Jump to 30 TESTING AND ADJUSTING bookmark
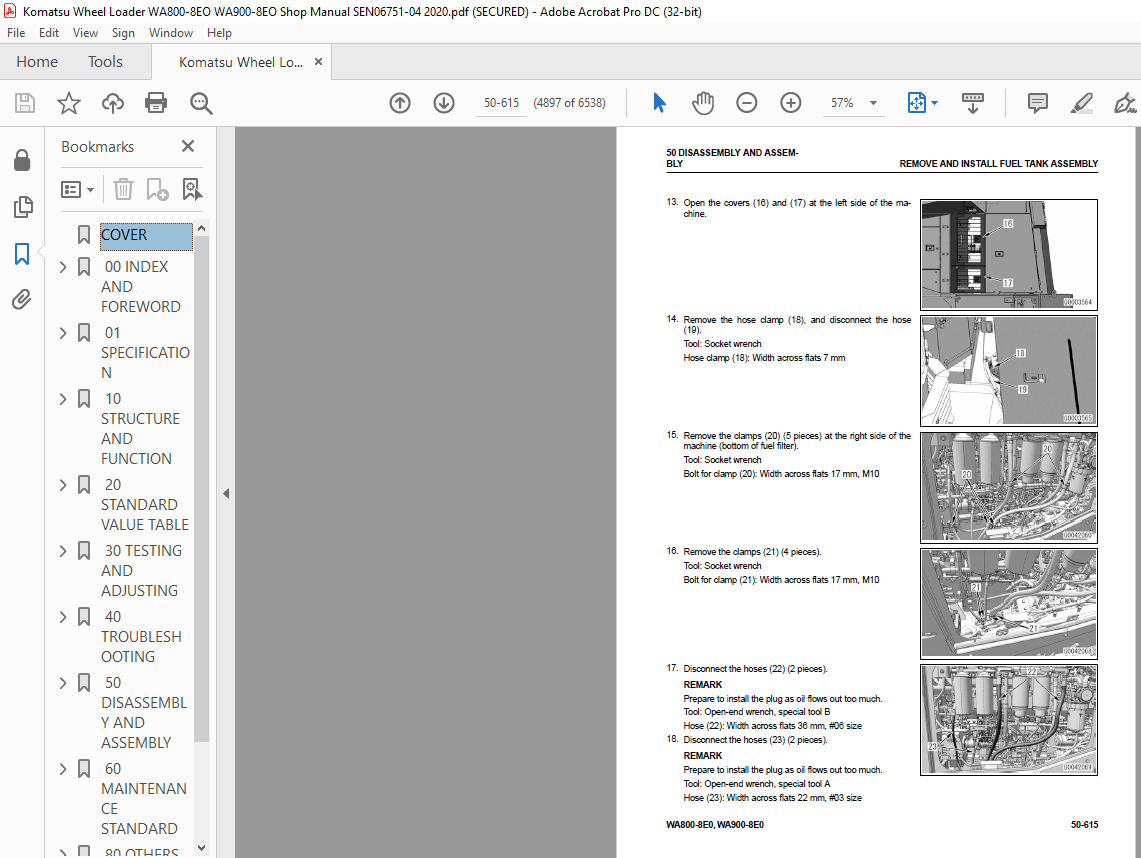 coord(141,571)
